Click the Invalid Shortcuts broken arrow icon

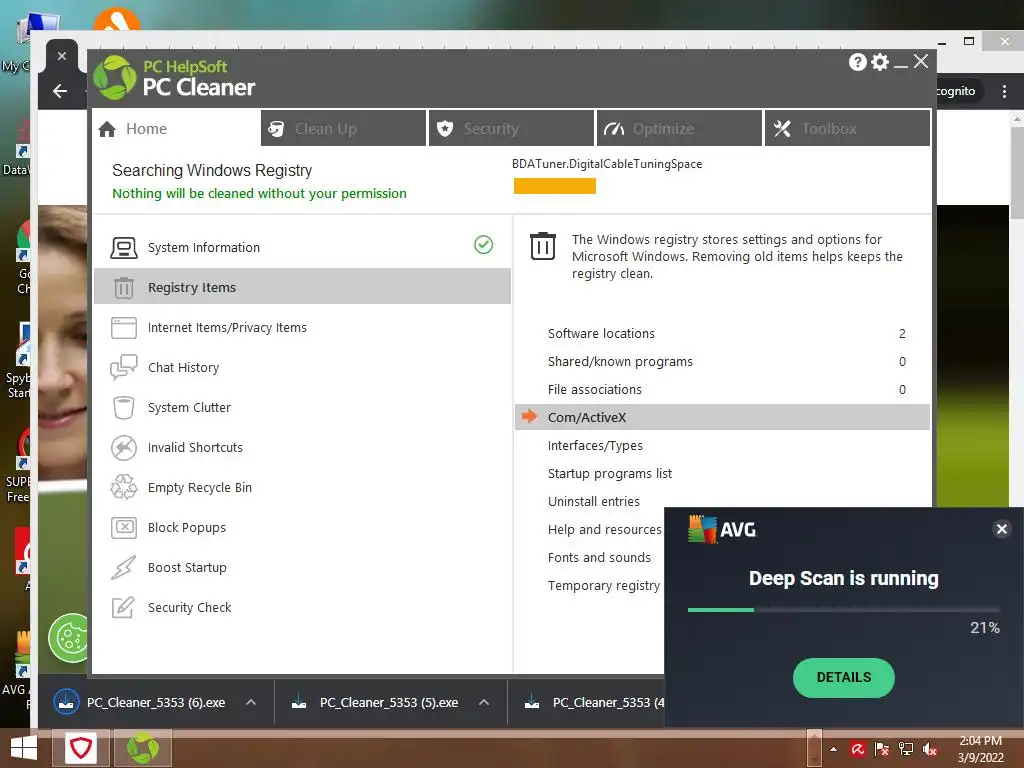[x=123, y=448]
